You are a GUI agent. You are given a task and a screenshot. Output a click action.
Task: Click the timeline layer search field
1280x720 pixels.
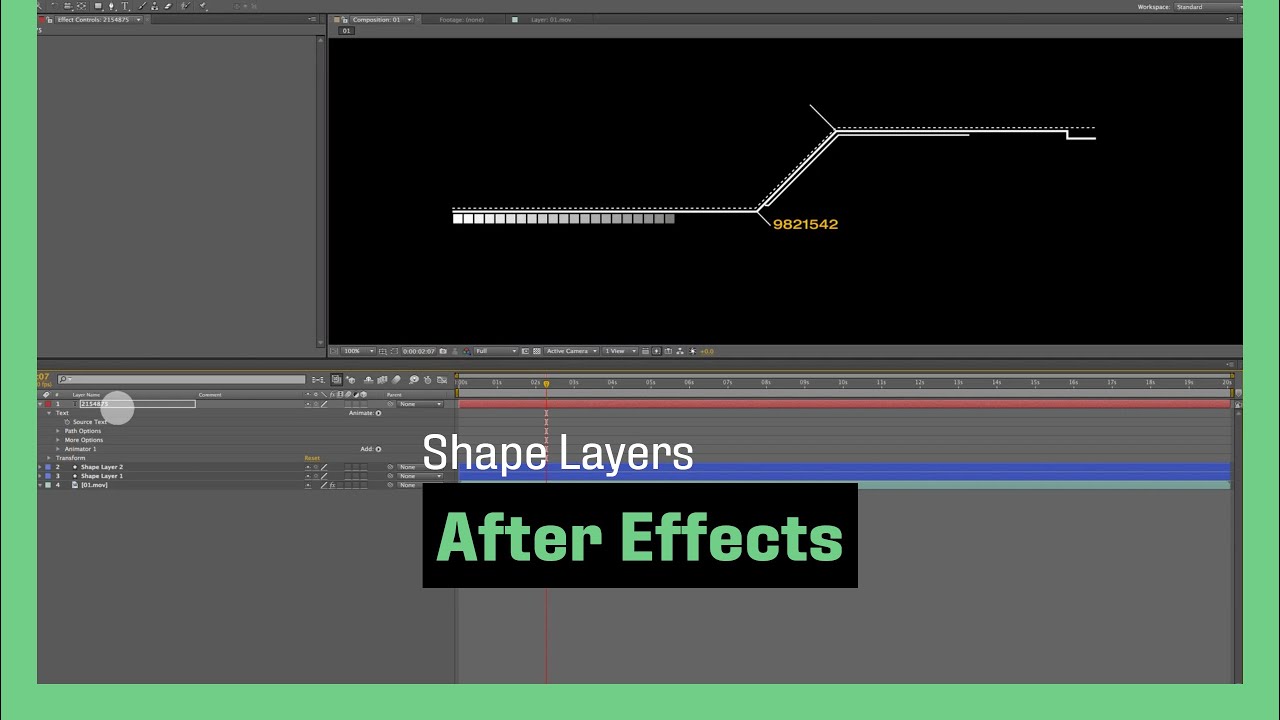181,380
